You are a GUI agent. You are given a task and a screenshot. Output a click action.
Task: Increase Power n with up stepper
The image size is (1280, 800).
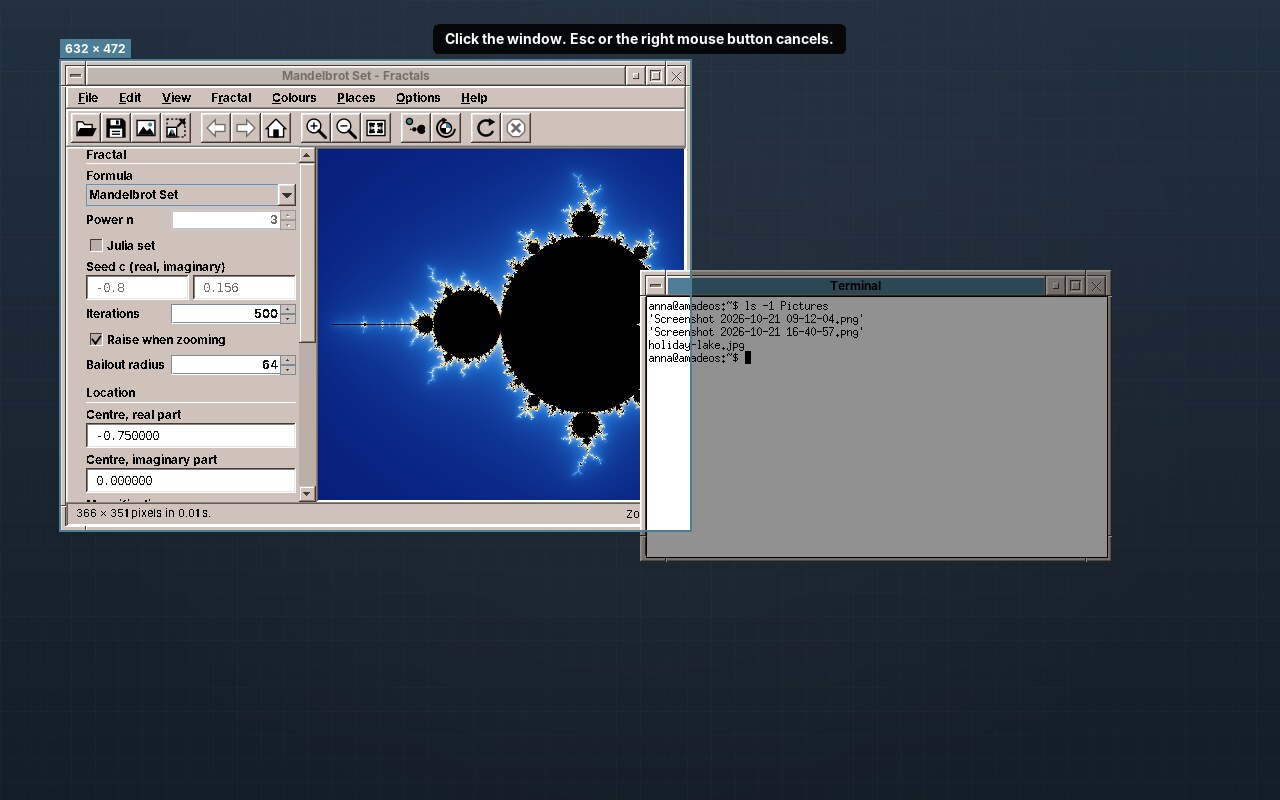click(288, 215)
